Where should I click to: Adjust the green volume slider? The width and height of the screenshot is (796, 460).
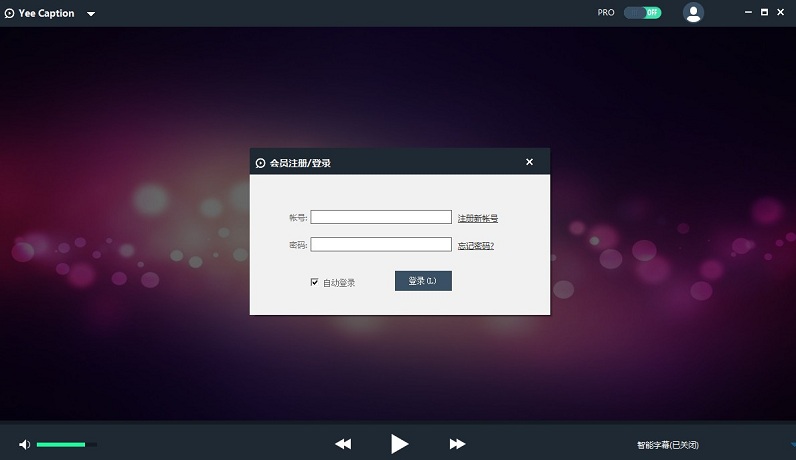(67, 445)
